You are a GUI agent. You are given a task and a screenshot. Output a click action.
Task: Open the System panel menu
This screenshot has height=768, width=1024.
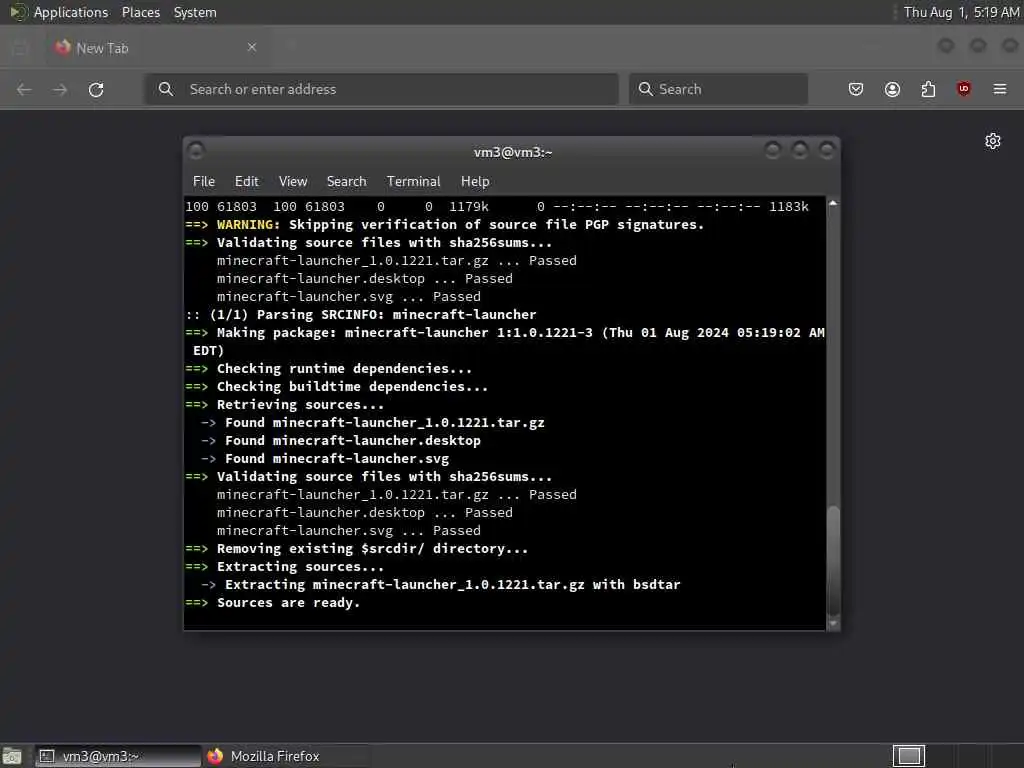coord(195,12)
